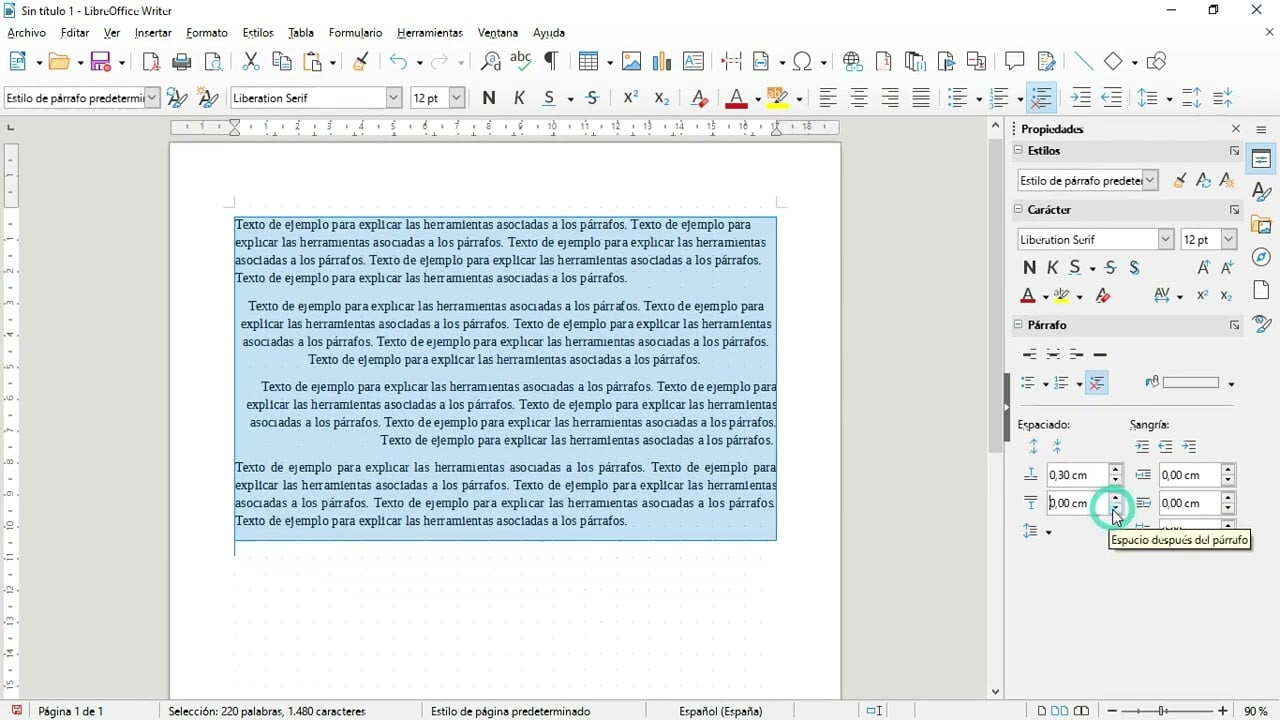Open the Insertar menu

pos(152,33)
